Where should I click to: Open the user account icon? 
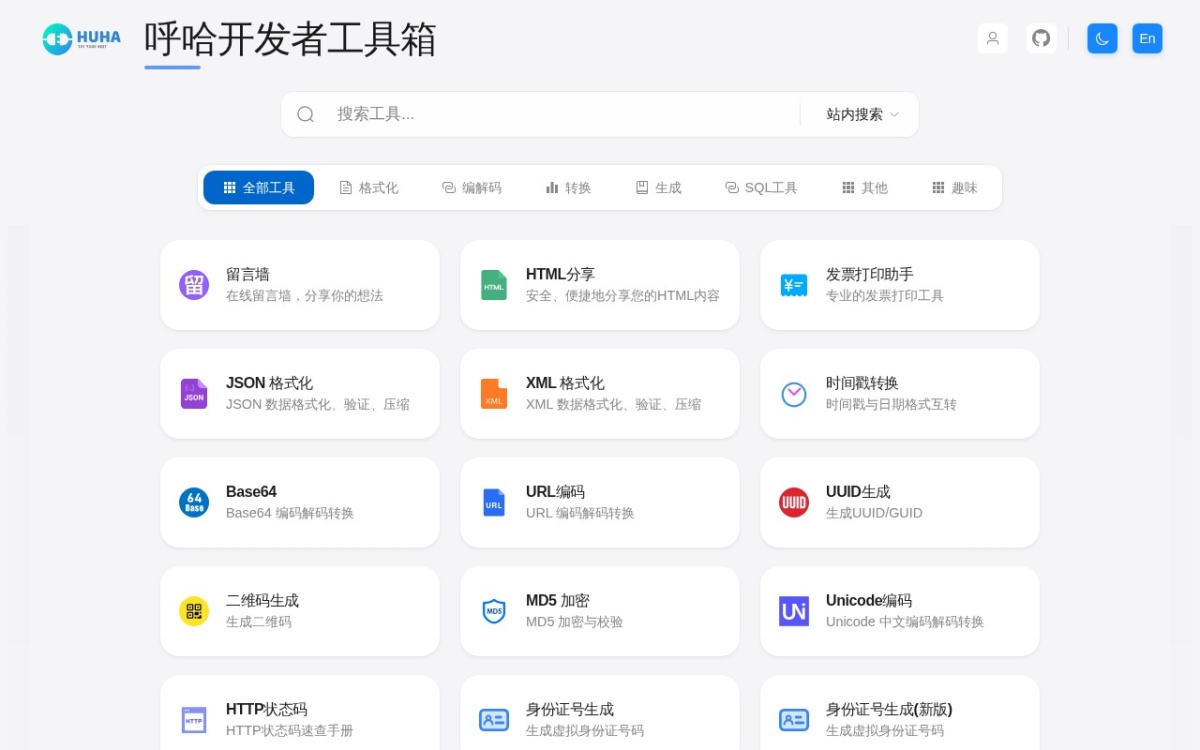993,39
